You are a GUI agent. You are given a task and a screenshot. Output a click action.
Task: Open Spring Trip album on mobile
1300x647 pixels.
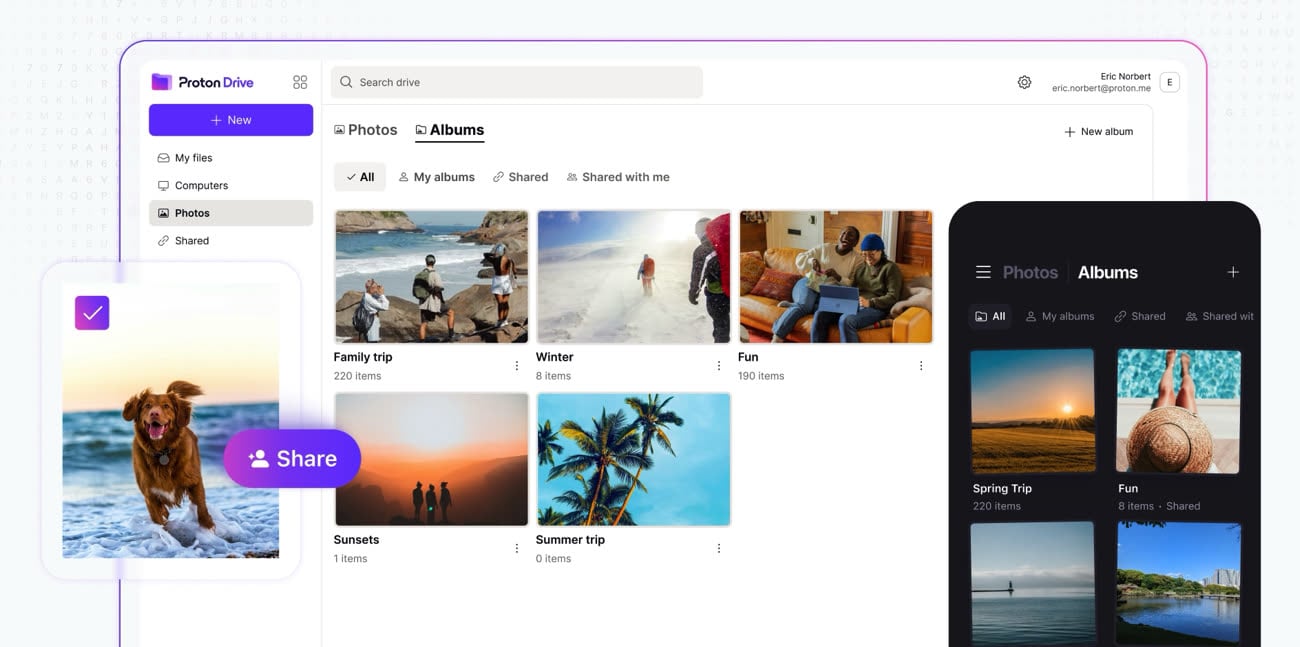coord(1033,411)
